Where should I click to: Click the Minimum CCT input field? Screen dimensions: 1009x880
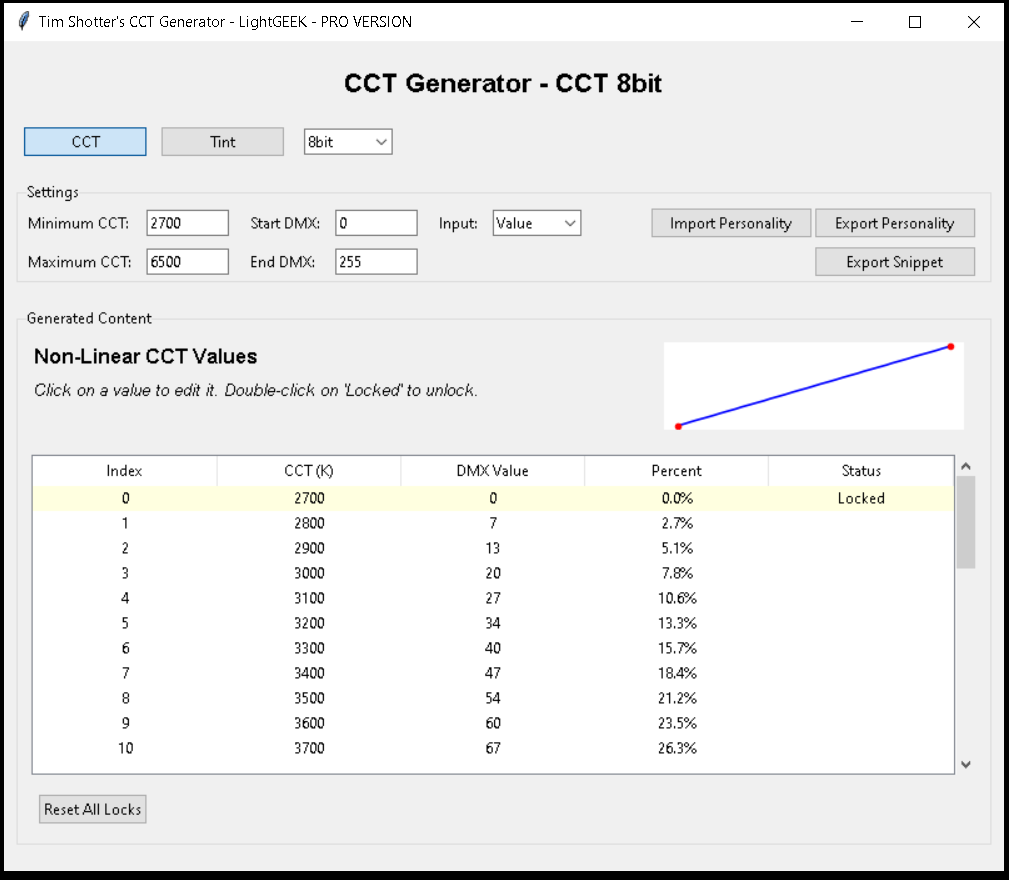187,224
